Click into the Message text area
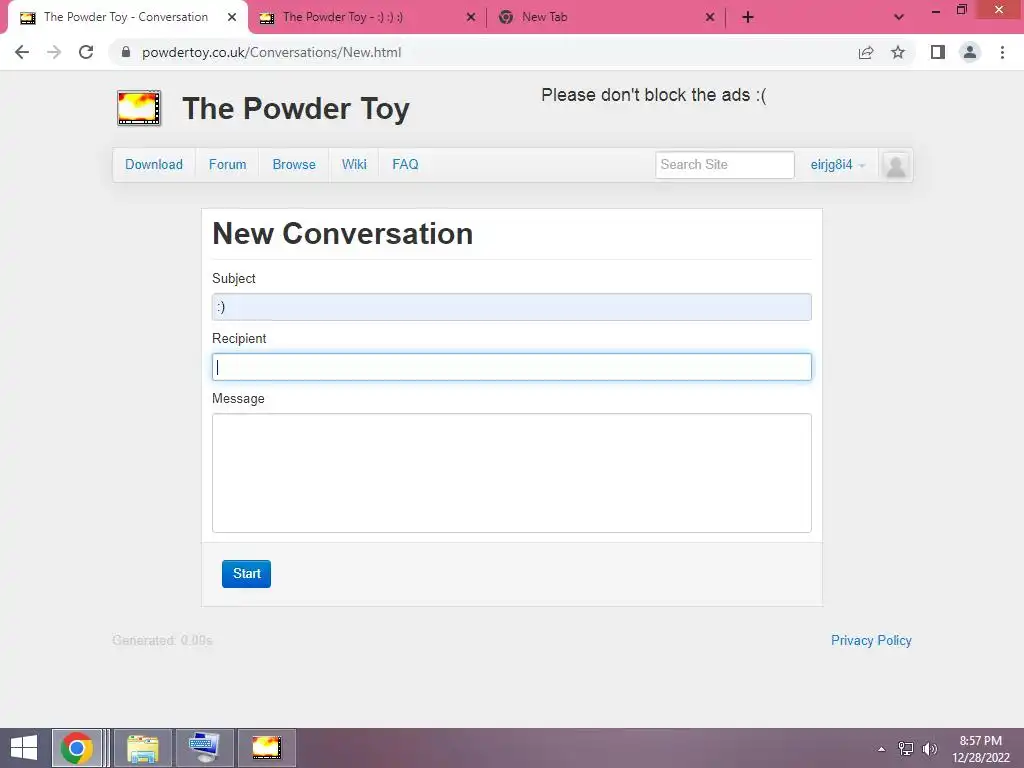This screenshot has width=1024, height=768. click(511, 473)
